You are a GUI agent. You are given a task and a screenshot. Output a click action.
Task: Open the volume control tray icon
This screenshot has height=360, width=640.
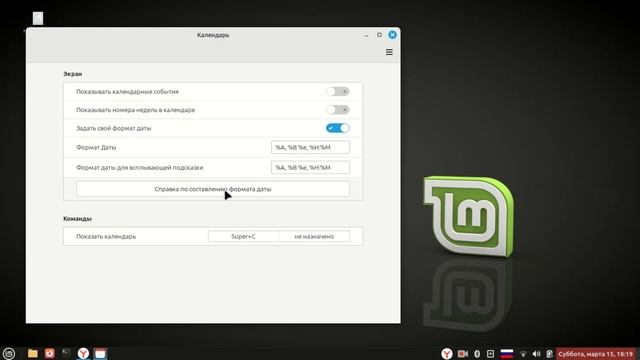[x=536, y=354]
